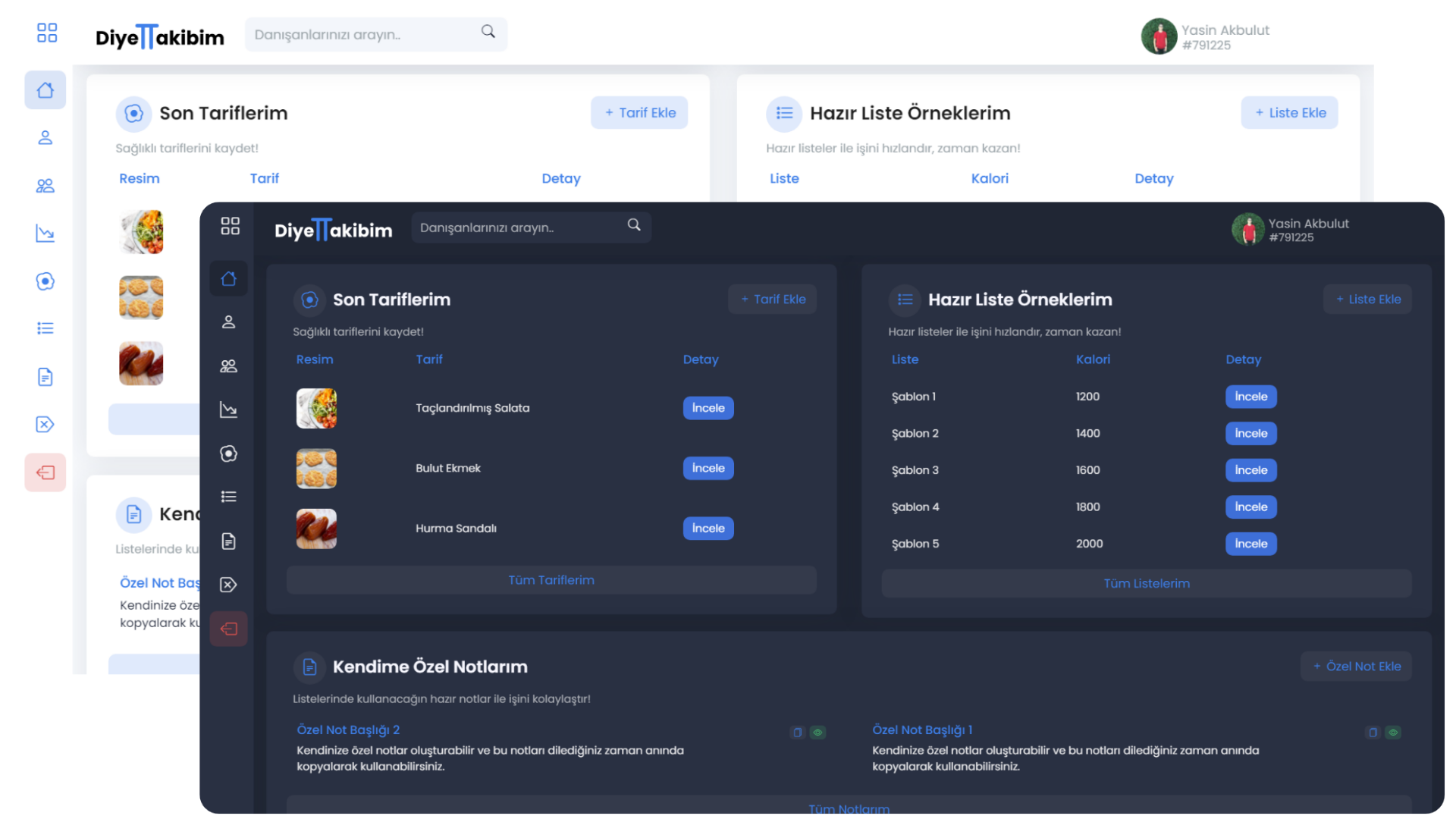1456x819 pixels.
Task: Click İncele for Şablon 2
Action: pyautogui.click(x=1251, y=434)
